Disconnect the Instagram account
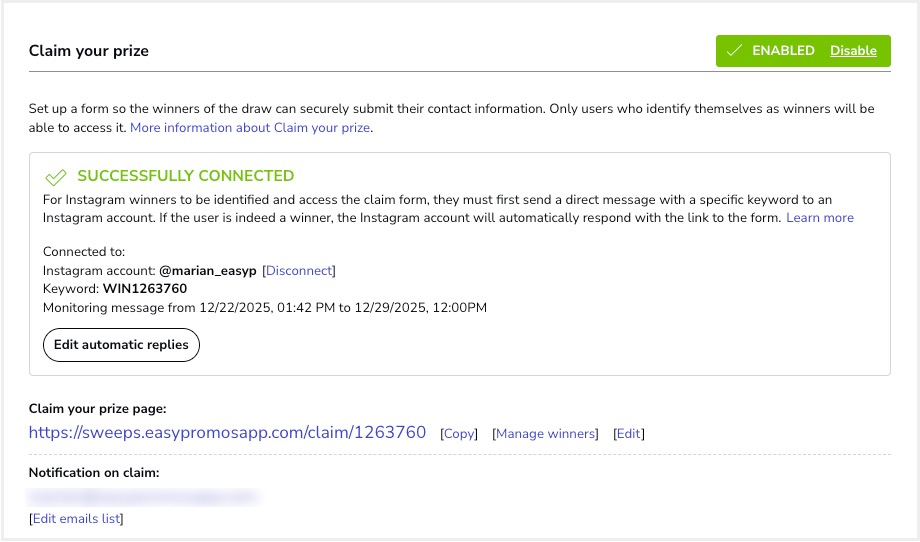Screen dimensions: 920x542 pyautogui.click(x=298, y=270)
